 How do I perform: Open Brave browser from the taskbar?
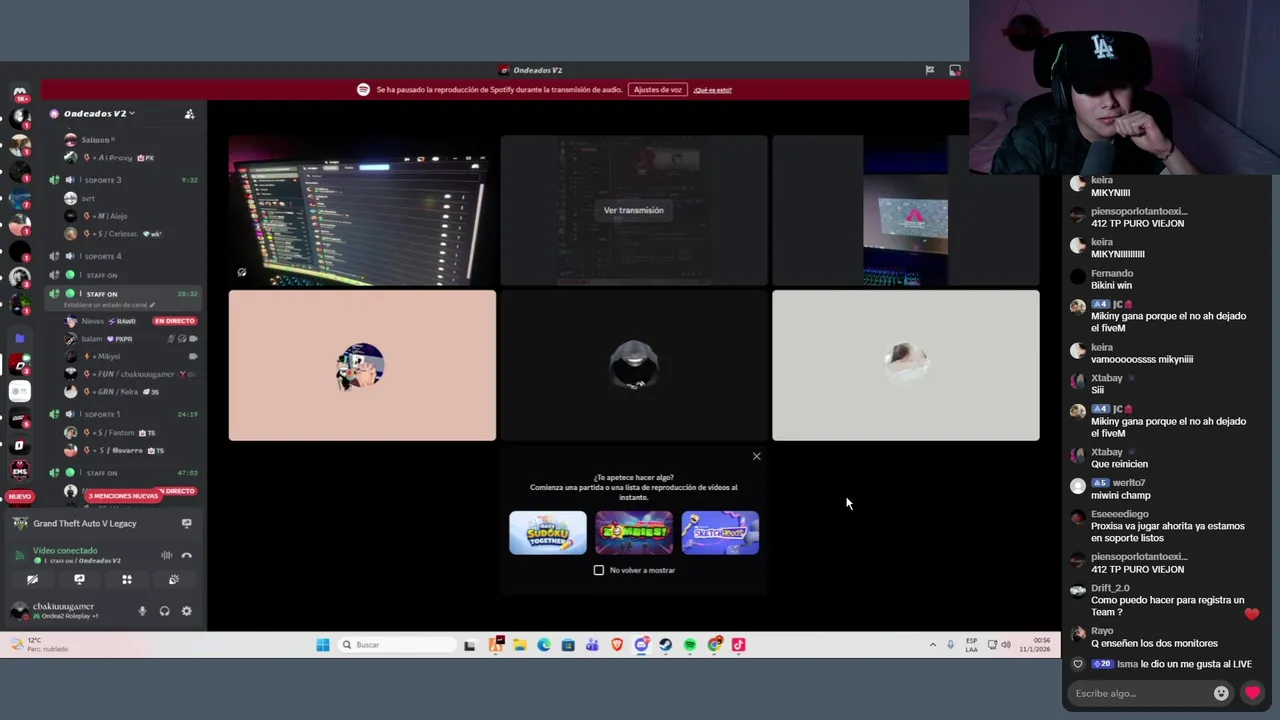click(617, 645)
